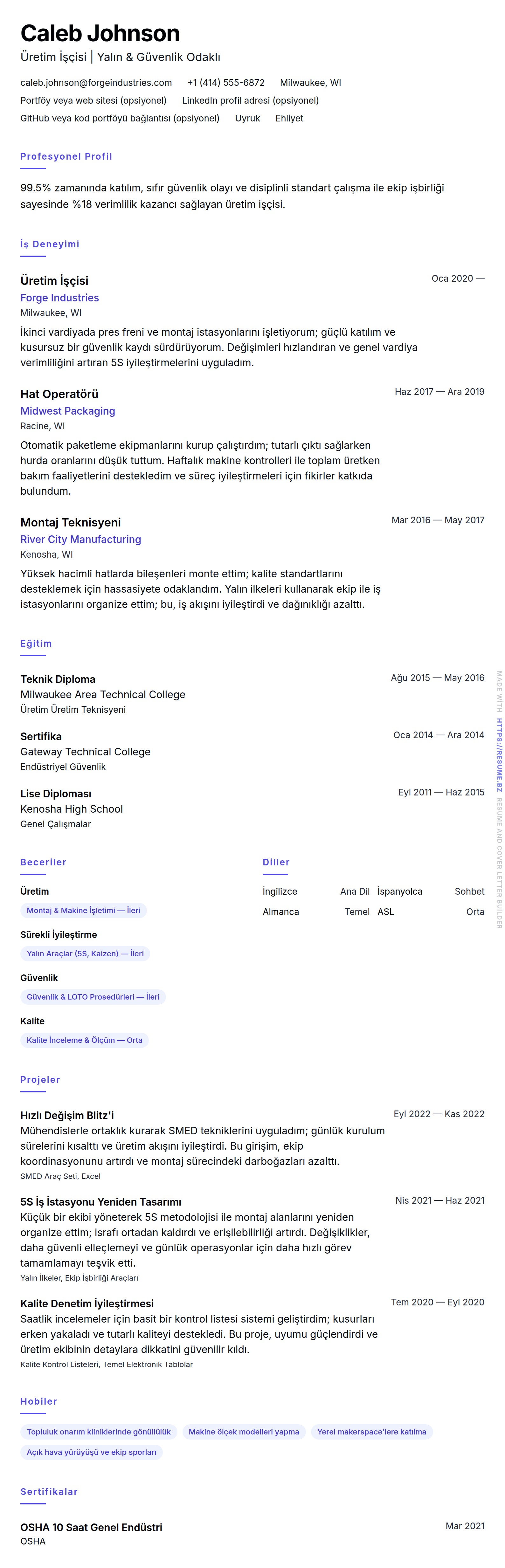This screenshot has height=1568, width=505.
Task: Select the Yalın Araçlar (5S, Kaizen) skill tag
Action: [85, 954]
